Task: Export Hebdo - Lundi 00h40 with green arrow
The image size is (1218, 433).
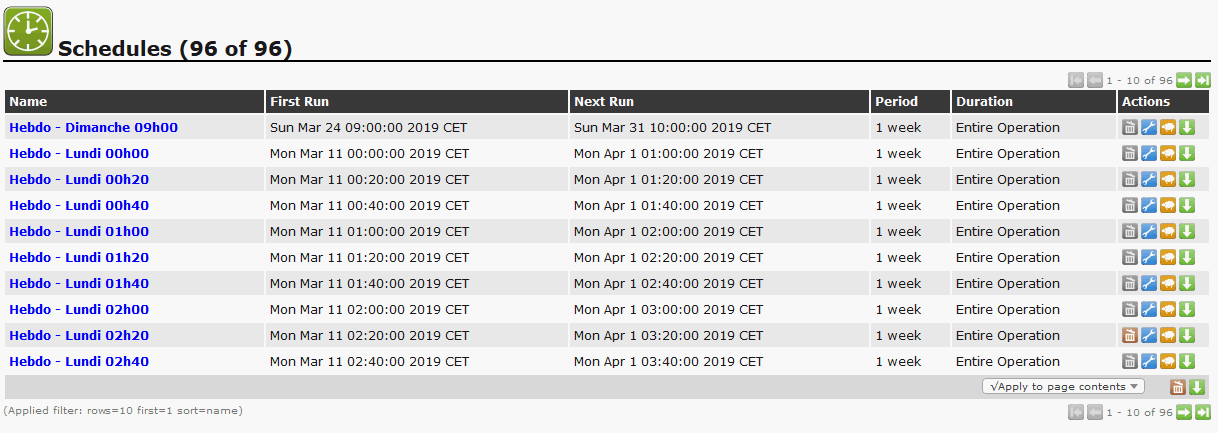Action: point(1187,206)
